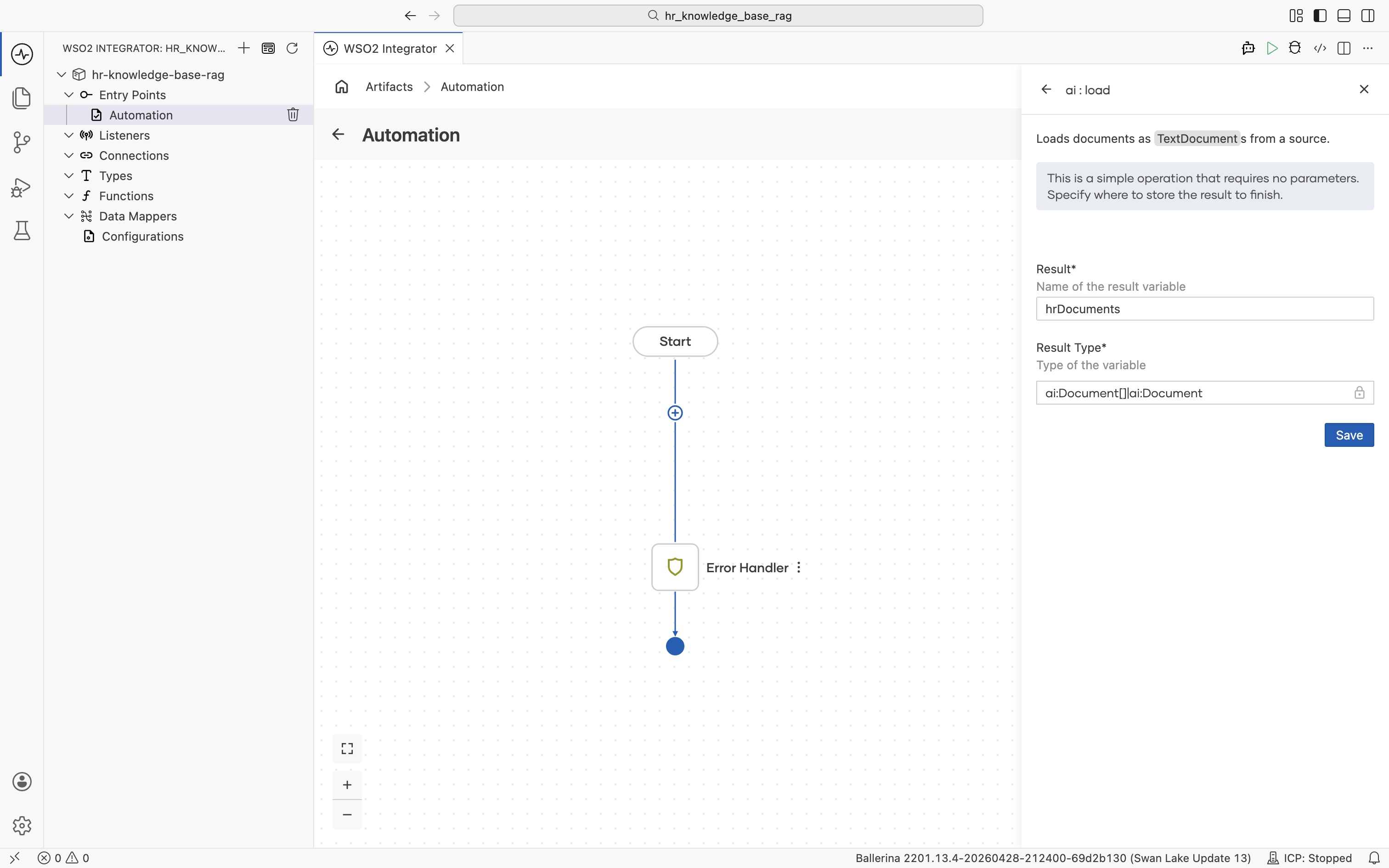Toggle the secondary side bar
Viewport: 1389px width, 868px height.
pyautogui.click(x=1368, y=16)
